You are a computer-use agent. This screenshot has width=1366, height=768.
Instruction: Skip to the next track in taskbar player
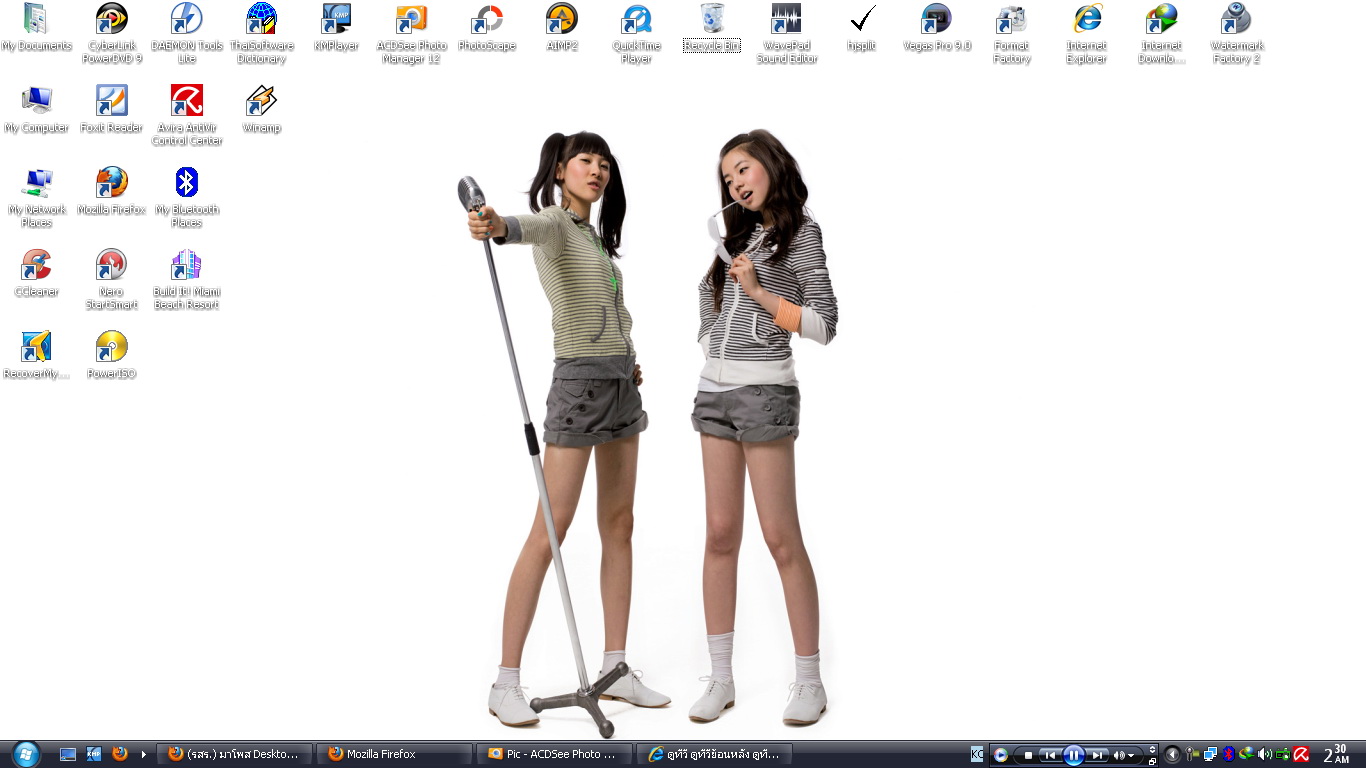[1098, 755]
